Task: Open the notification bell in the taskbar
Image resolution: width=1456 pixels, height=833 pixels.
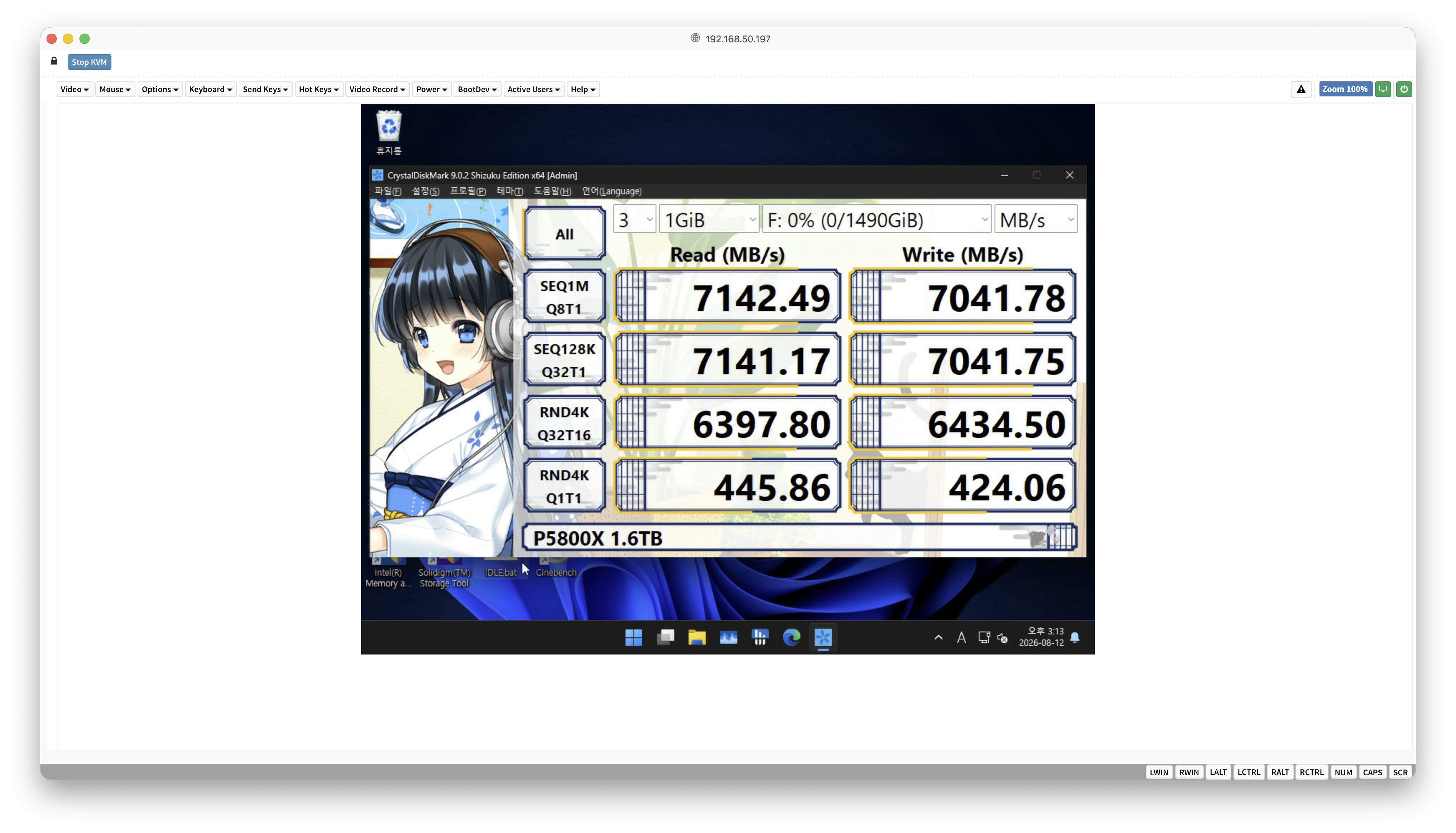Action: point(1075,637)
